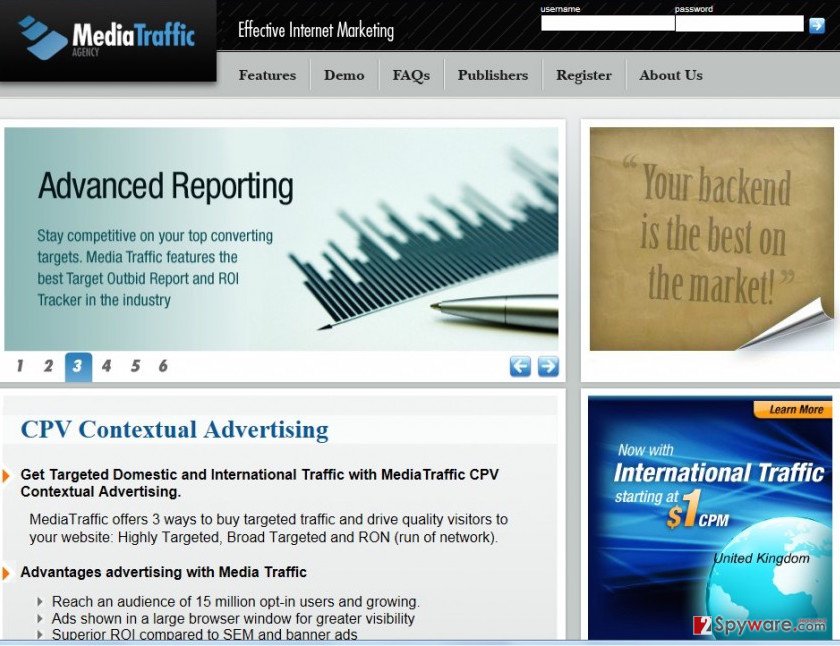Viewport: 840px width, 646px height.
Task: Click the 'Effective Internet Marketing' tagline
Action: 316,31
